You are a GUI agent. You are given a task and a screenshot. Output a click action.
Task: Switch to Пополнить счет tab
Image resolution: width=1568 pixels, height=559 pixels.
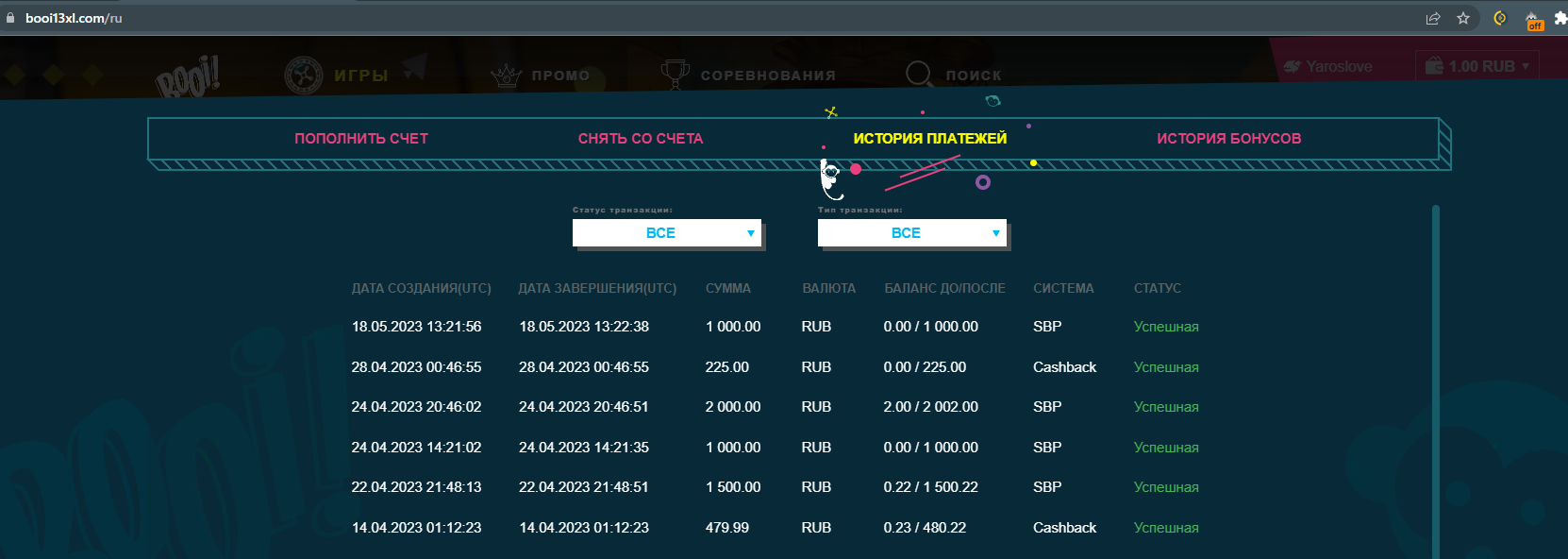coord(361,139)
